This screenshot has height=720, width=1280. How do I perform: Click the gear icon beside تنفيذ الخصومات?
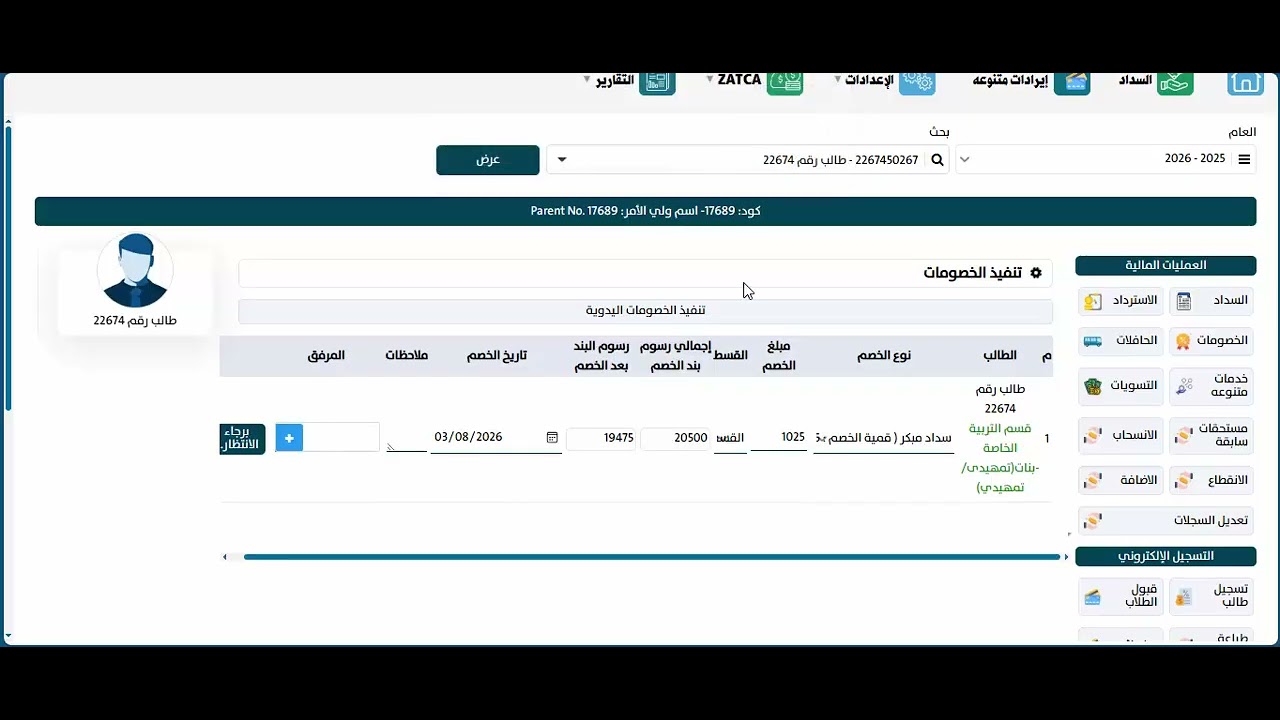coord(1036,273)
